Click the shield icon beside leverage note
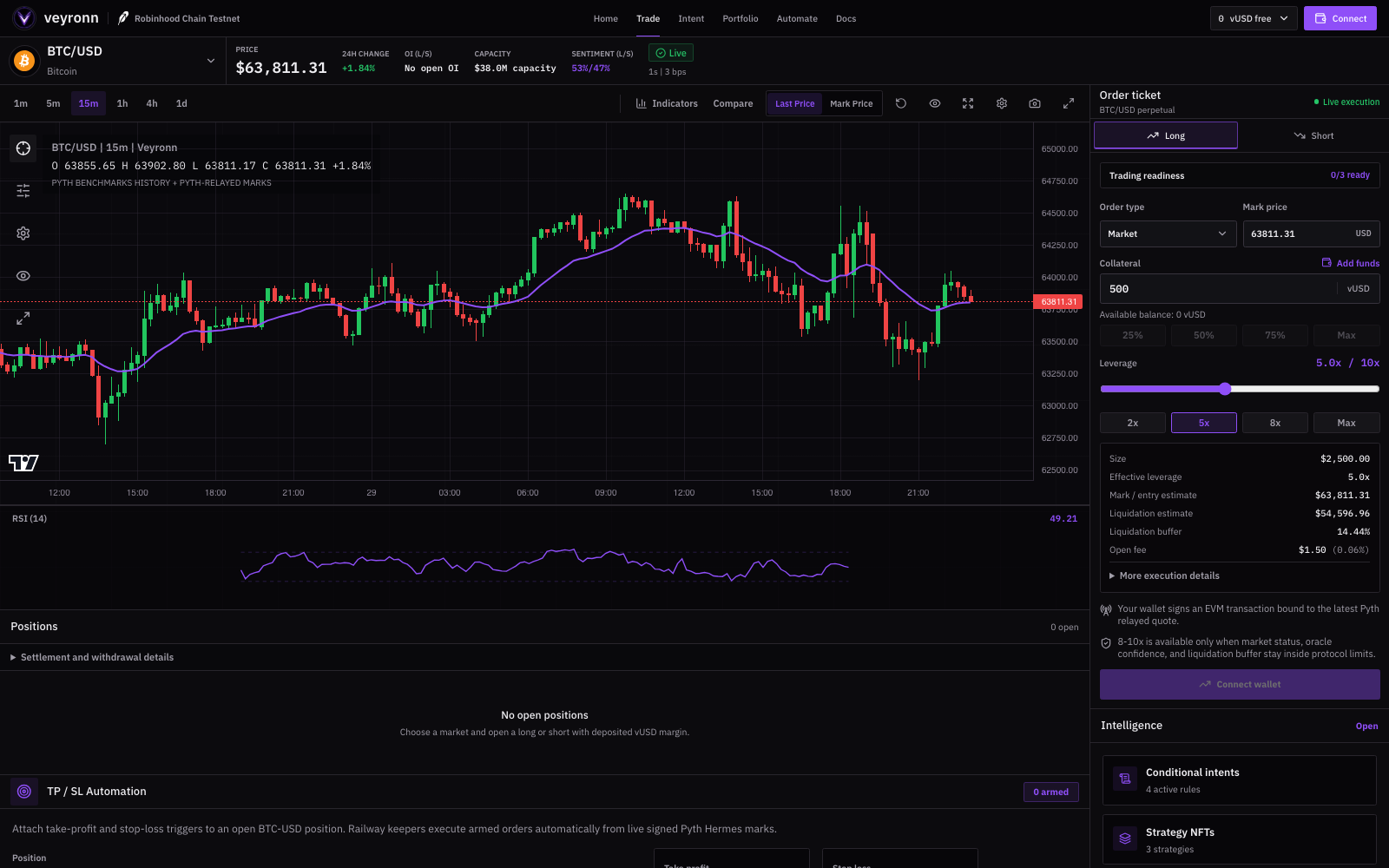Screen dimensions: 1389x868 point(1106,643)
